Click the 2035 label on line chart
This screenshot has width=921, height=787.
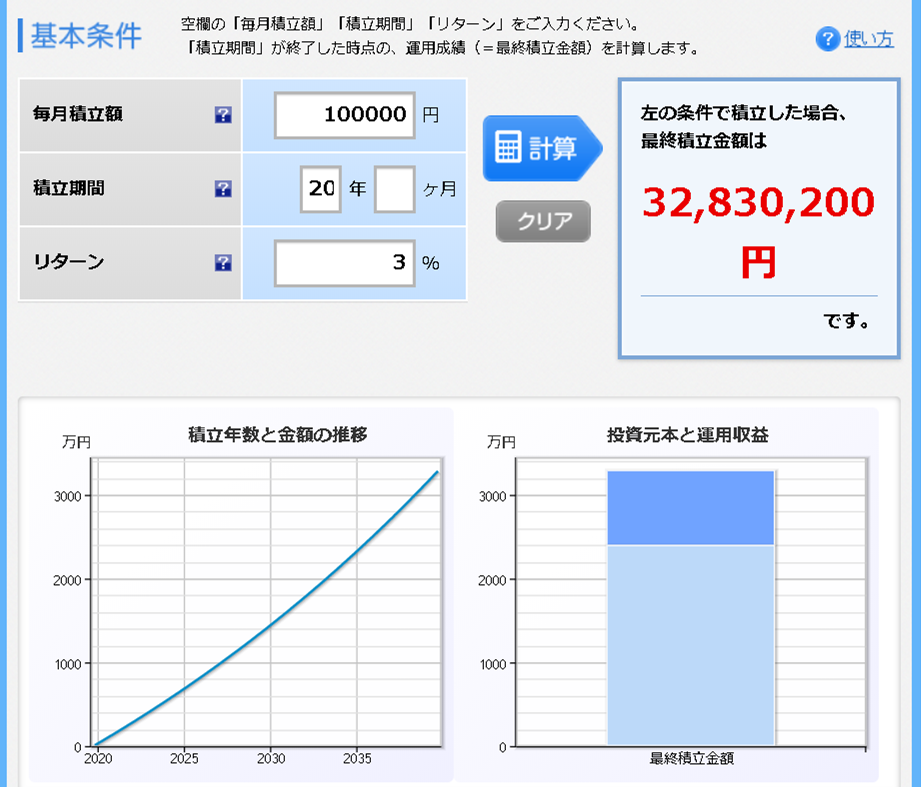click(357, 759)
